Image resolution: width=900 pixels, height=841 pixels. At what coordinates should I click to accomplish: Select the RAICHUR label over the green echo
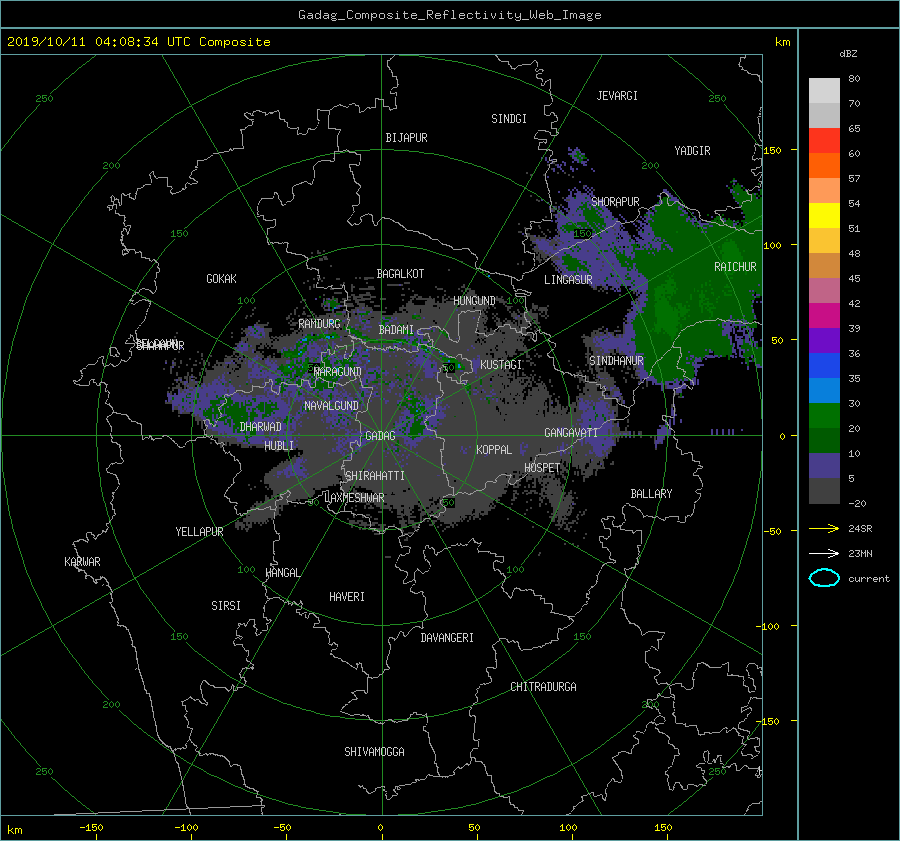(735, 267)
